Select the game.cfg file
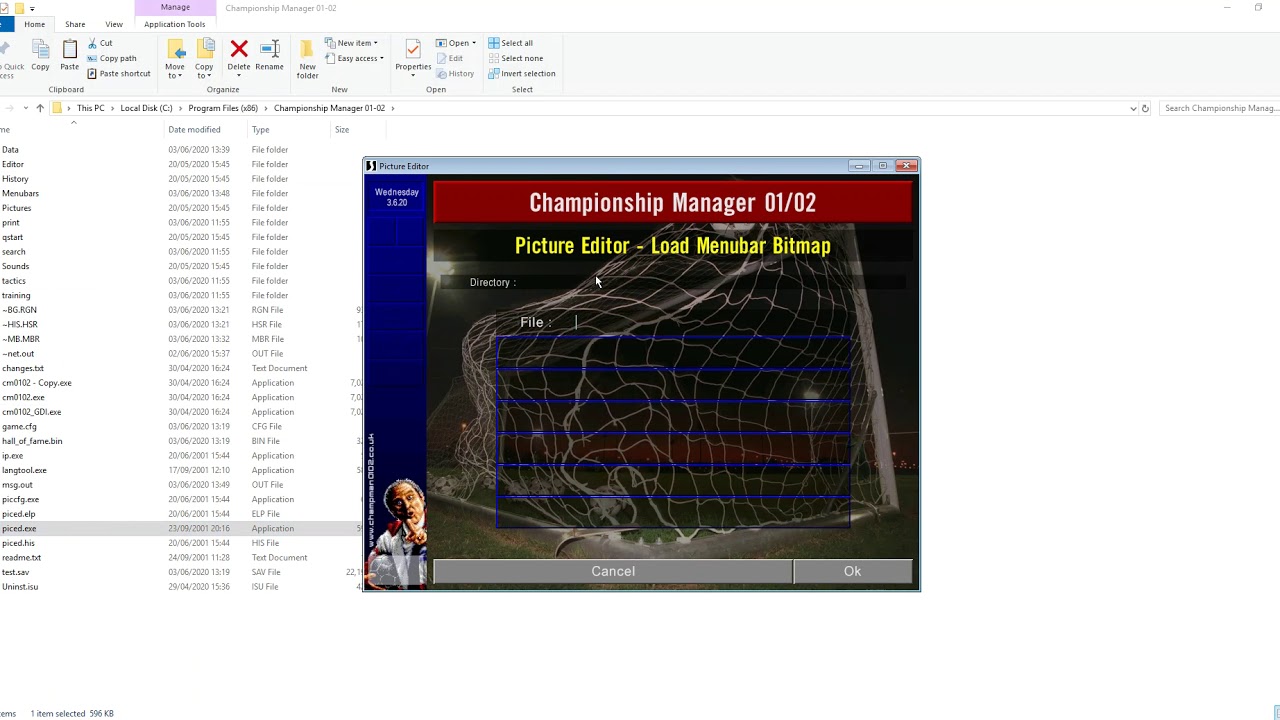This screenshot has height=720, width=1280. [x=19, y=426]
